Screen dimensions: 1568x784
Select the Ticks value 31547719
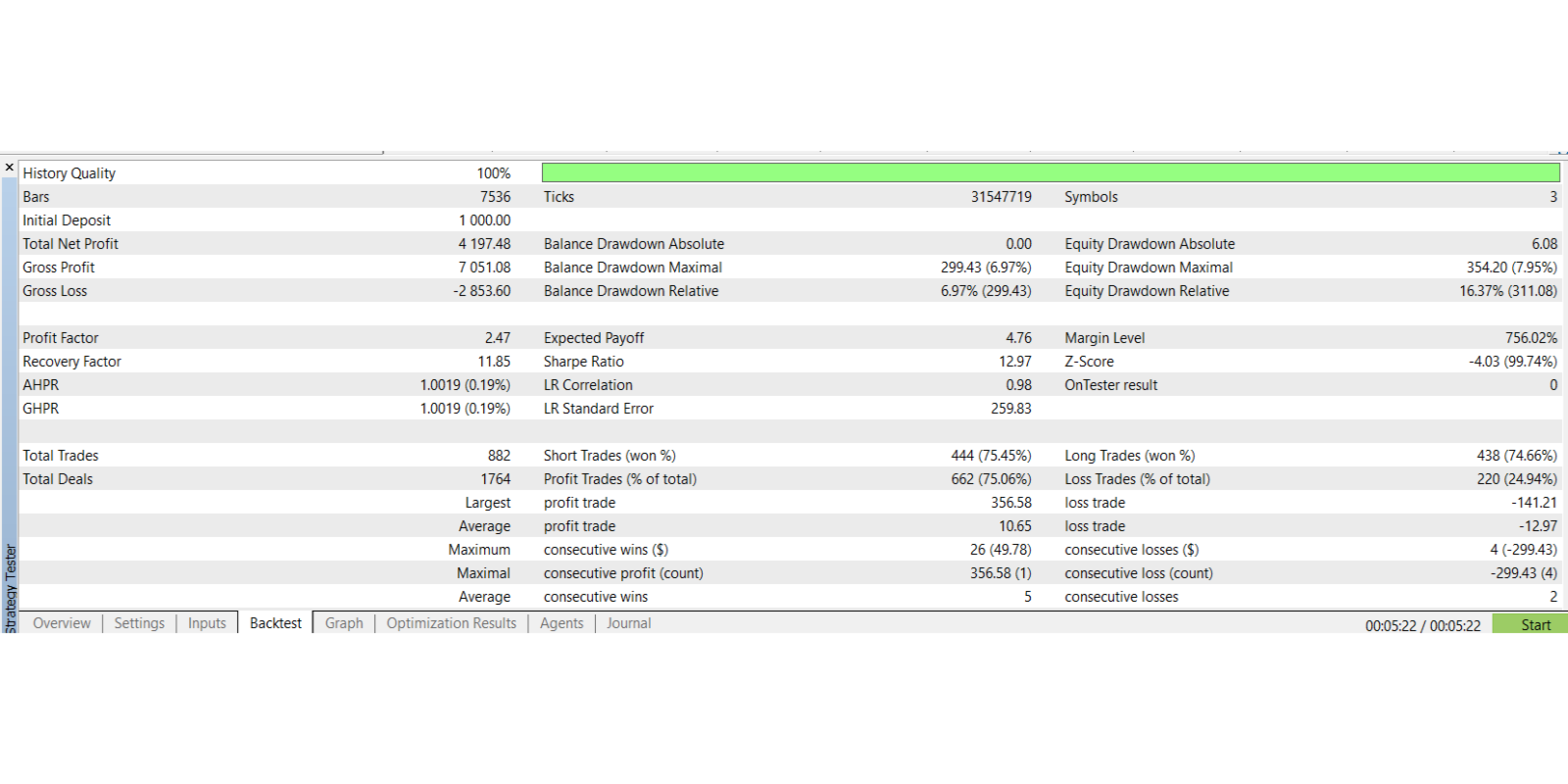(1002, 197)
